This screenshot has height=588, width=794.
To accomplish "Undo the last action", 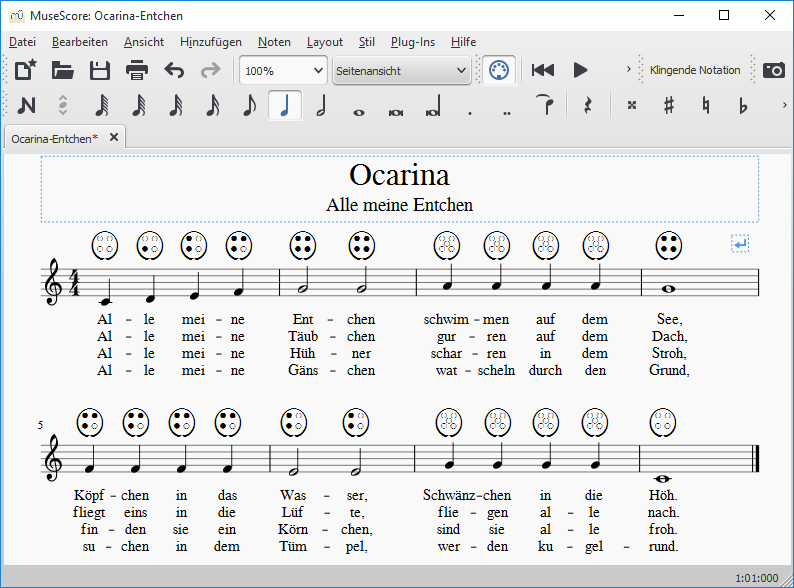I will (174, 70).
